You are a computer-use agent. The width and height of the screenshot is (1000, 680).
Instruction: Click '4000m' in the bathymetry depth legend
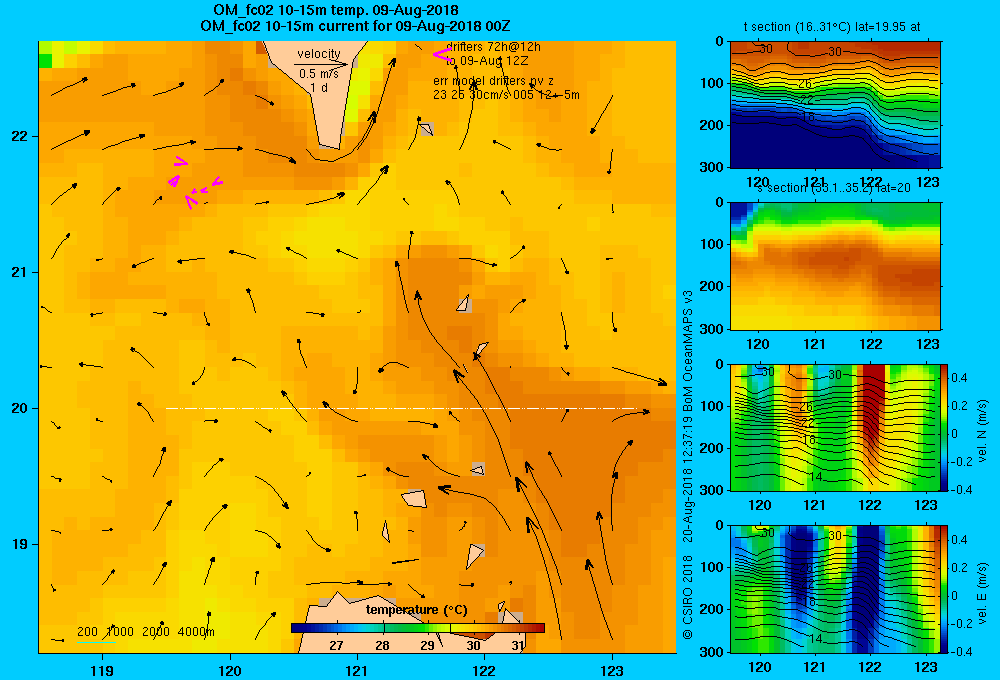(x=196, y=632)
